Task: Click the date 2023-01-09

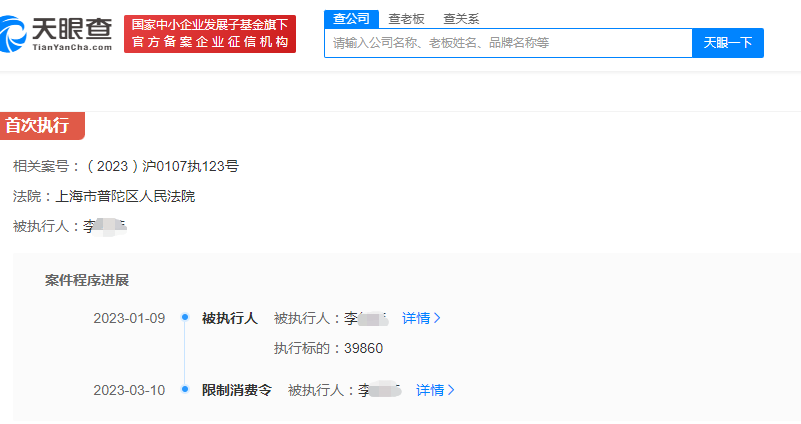Action: [129, 318]
